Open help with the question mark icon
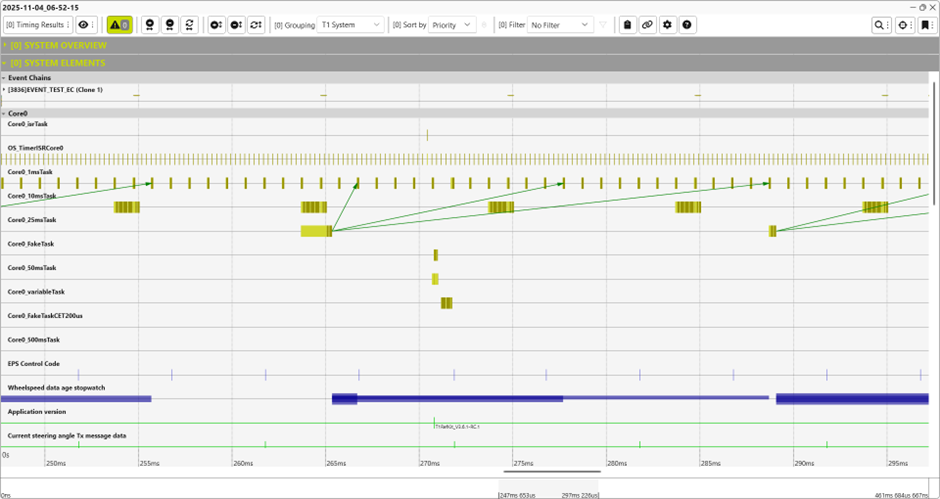 click(x=688, y=24)
